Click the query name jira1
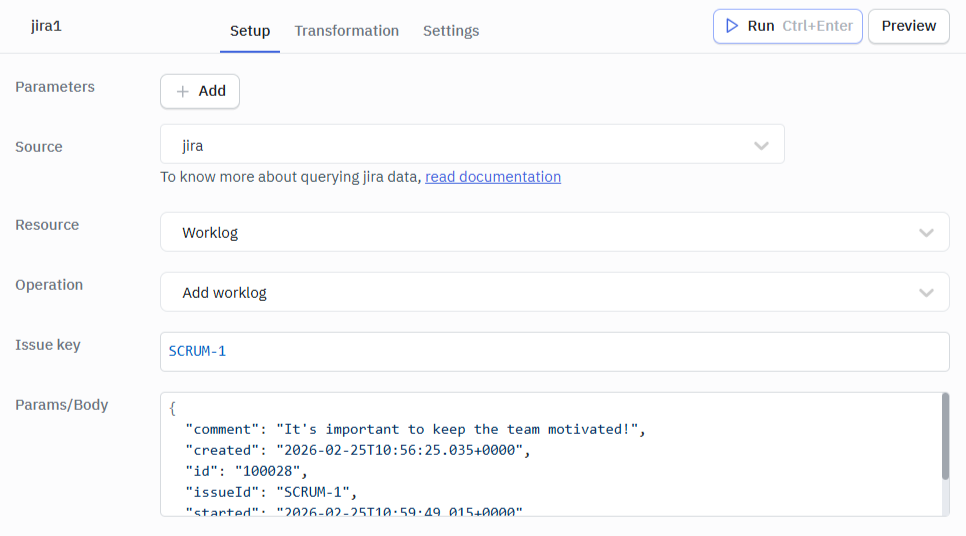The width and height of the screenshot is (966, 536). (x=46, y=26)
